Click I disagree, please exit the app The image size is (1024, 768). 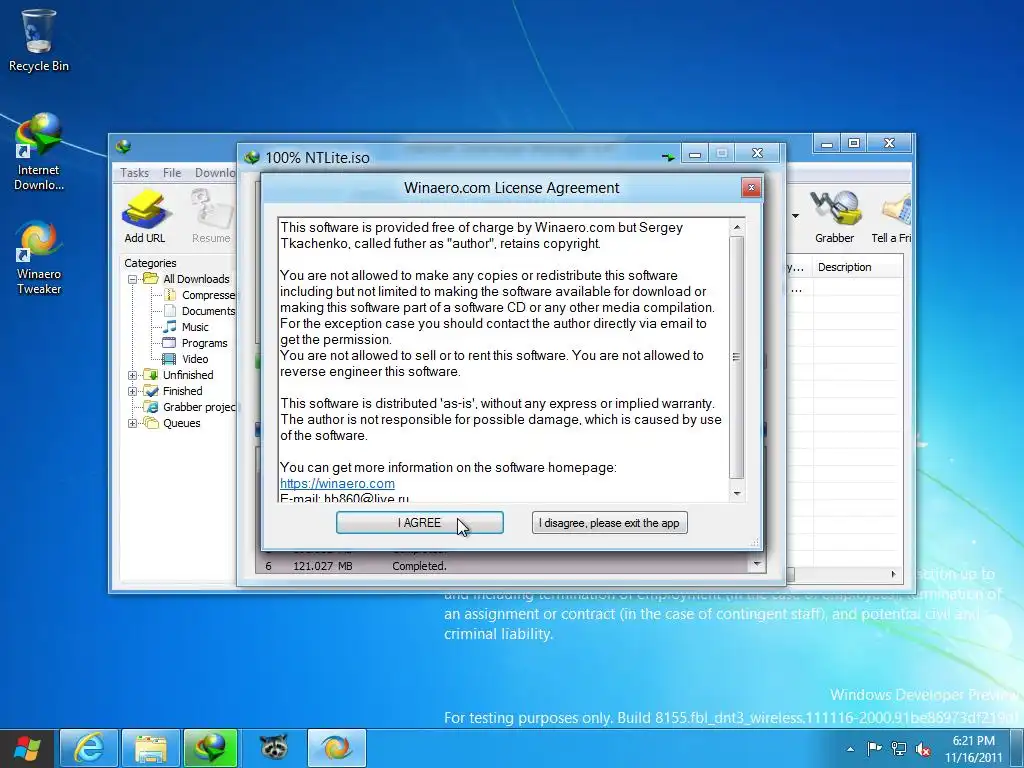(609, 522)
